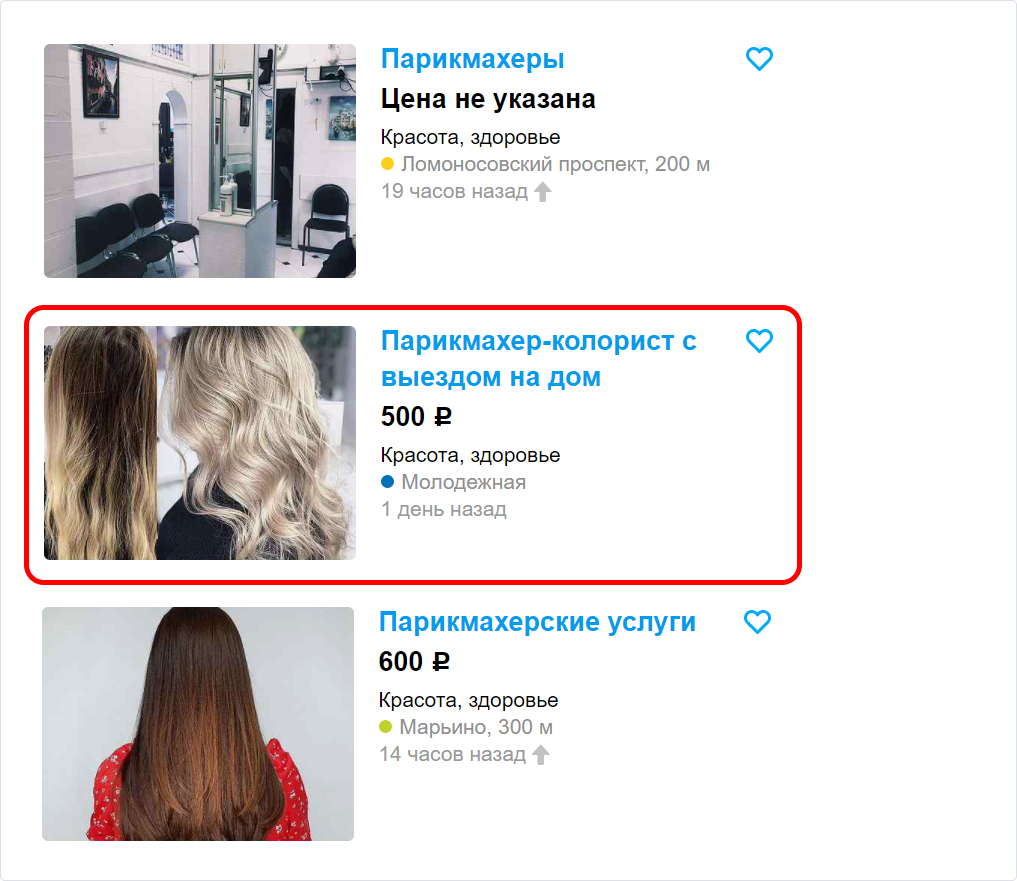The height and width of the screenshot is (881, 1017).
Task: Open the blonde hair coloring photo
Action: click(x=200, y=443)
